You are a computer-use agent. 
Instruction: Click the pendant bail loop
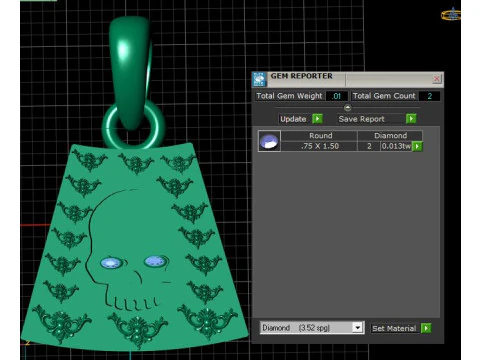coord(130,72)
